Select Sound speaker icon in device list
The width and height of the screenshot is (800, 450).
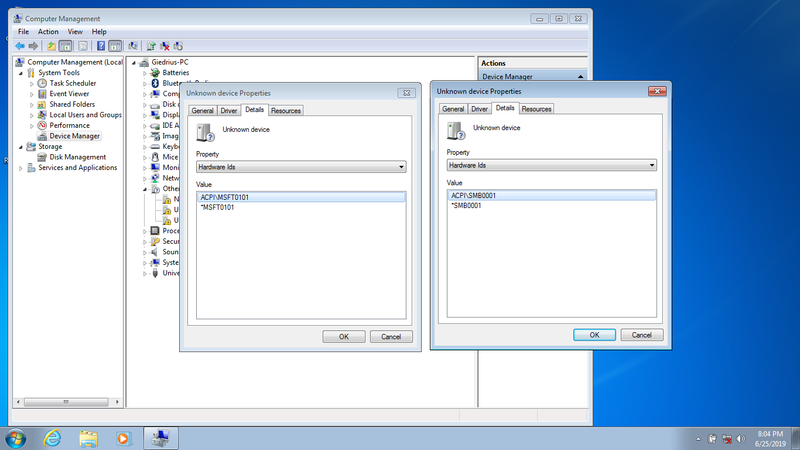point(155,252)
